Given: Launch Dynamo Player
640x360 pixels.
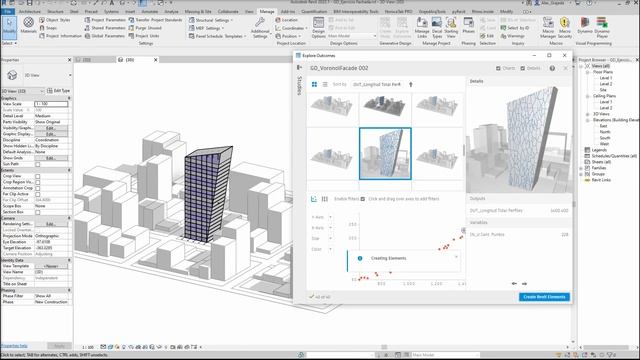Looking at the screenshot, I should coord(602,28).
